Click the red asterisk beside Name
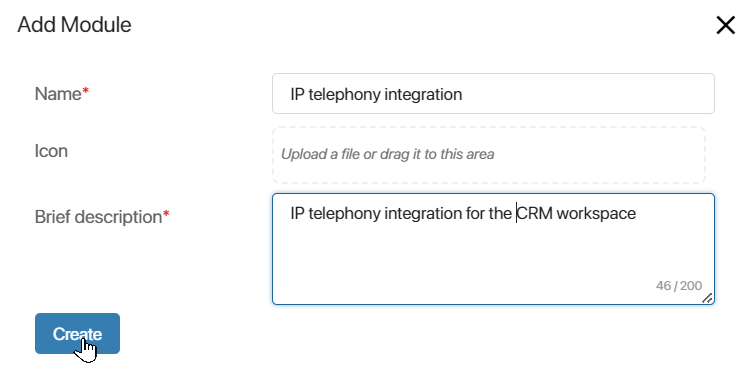Screen dimensions: 744x366 pos(86,91)
